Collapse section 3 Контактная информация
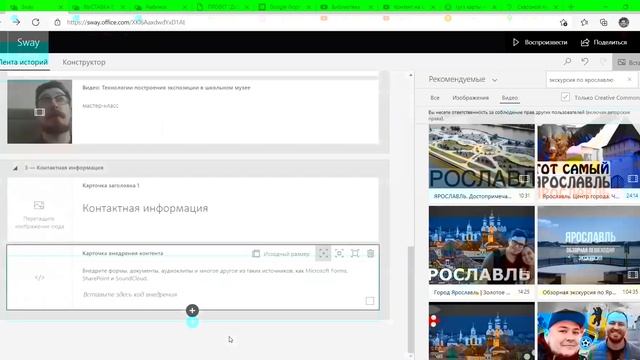The image size is (640, 360). pos(15,168)
